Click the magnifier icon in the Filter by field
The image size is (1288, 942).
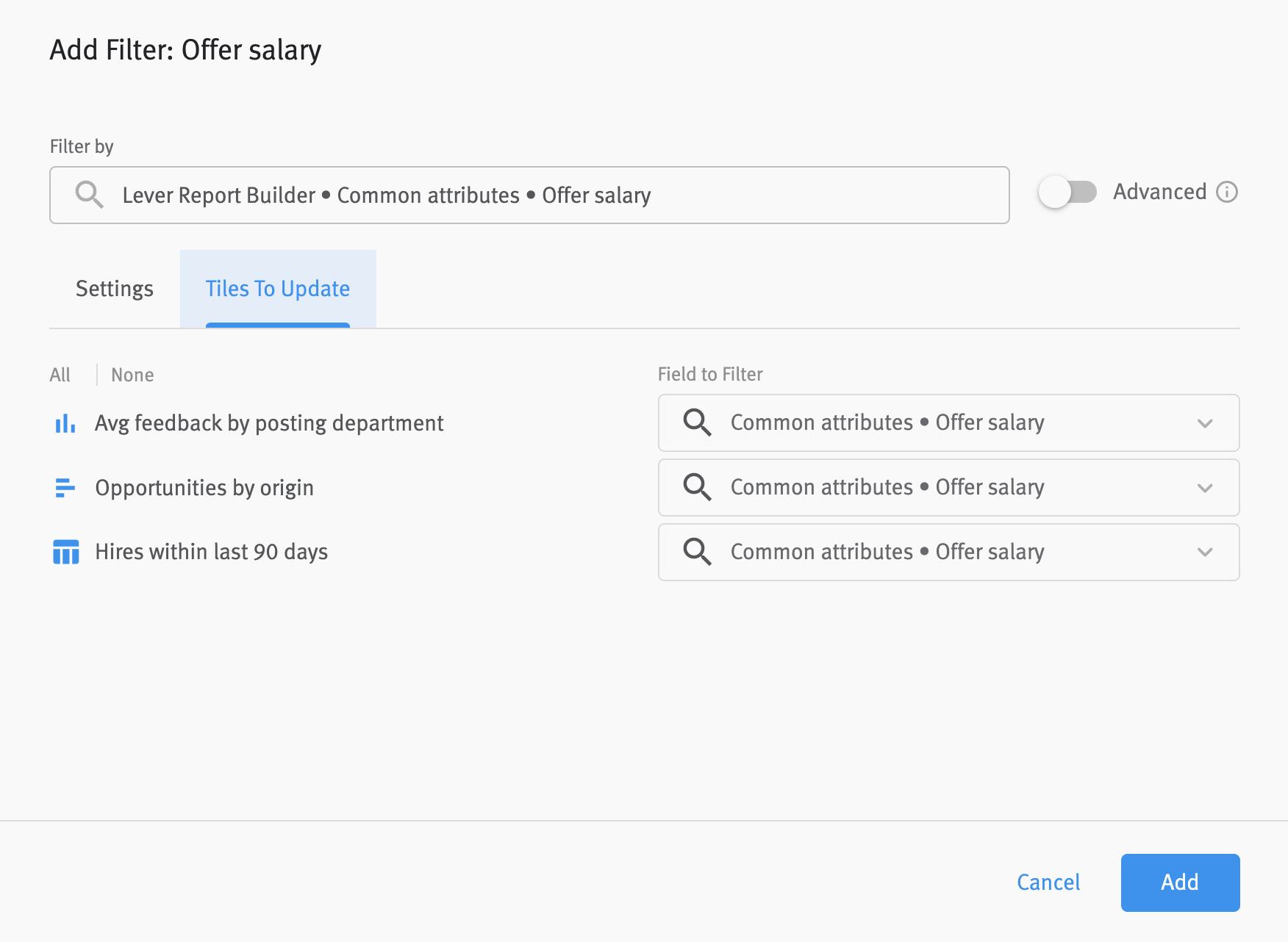pyautogui.click(x=89, y=195)
